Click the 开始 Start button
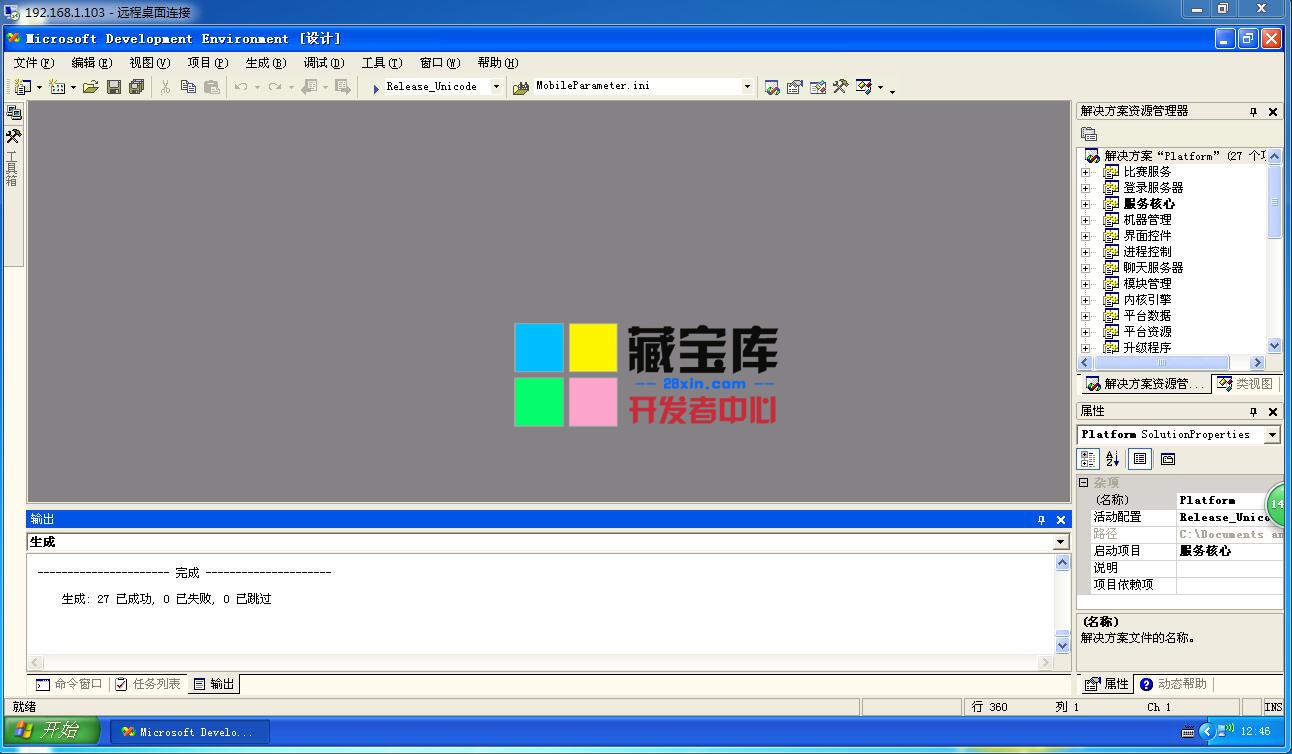Viewport: 1292px width, 754px height. (x=50, y=731)
